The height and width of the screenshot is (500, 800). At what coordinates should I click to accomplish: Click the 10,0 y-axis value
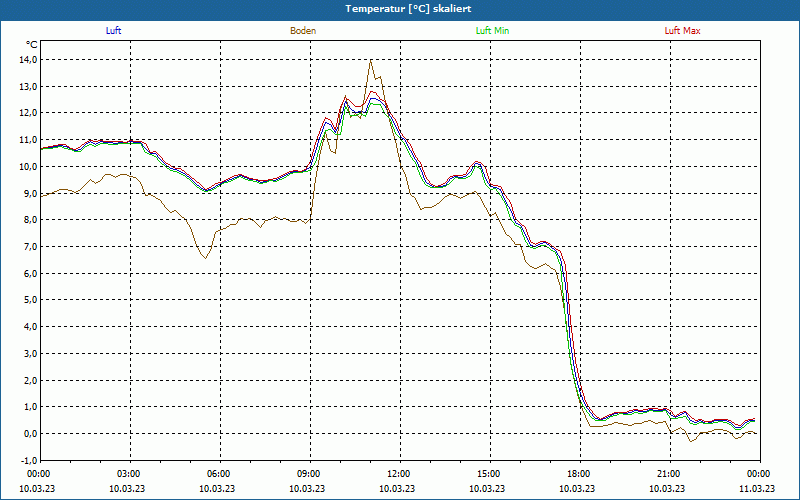(x=29, y=167)
